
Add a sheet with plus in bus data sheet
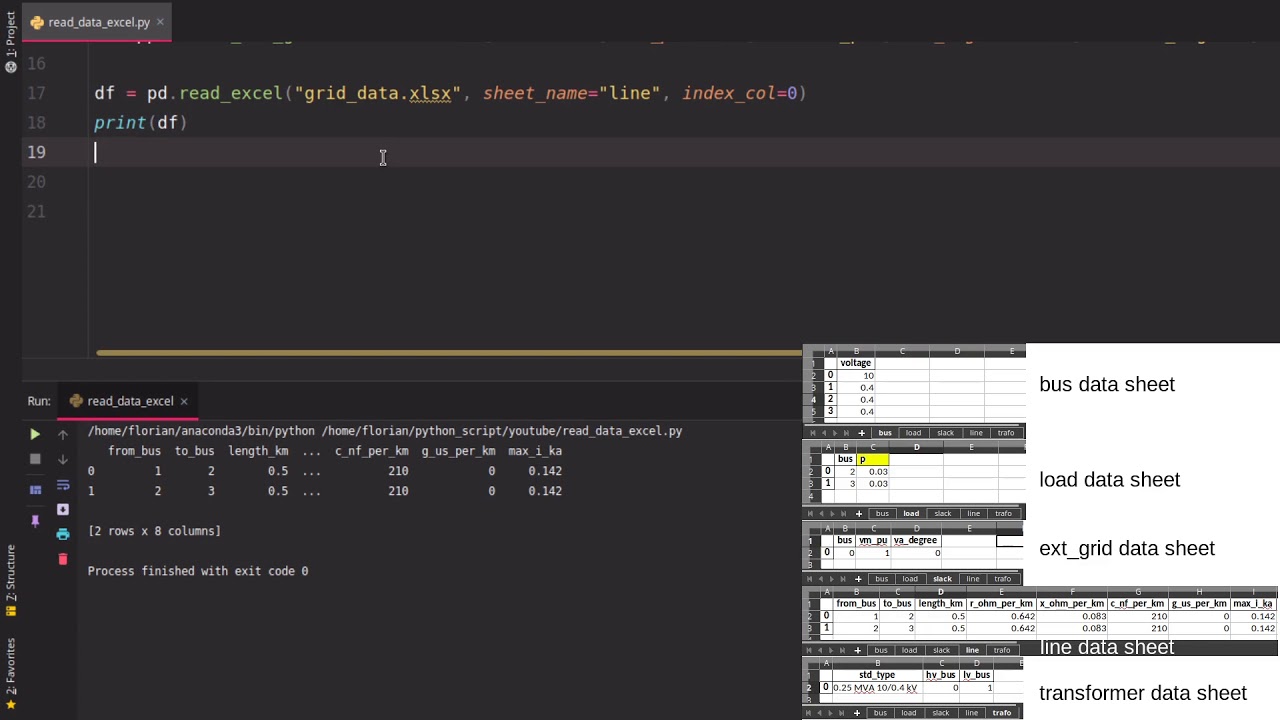(x=861, y=433)
